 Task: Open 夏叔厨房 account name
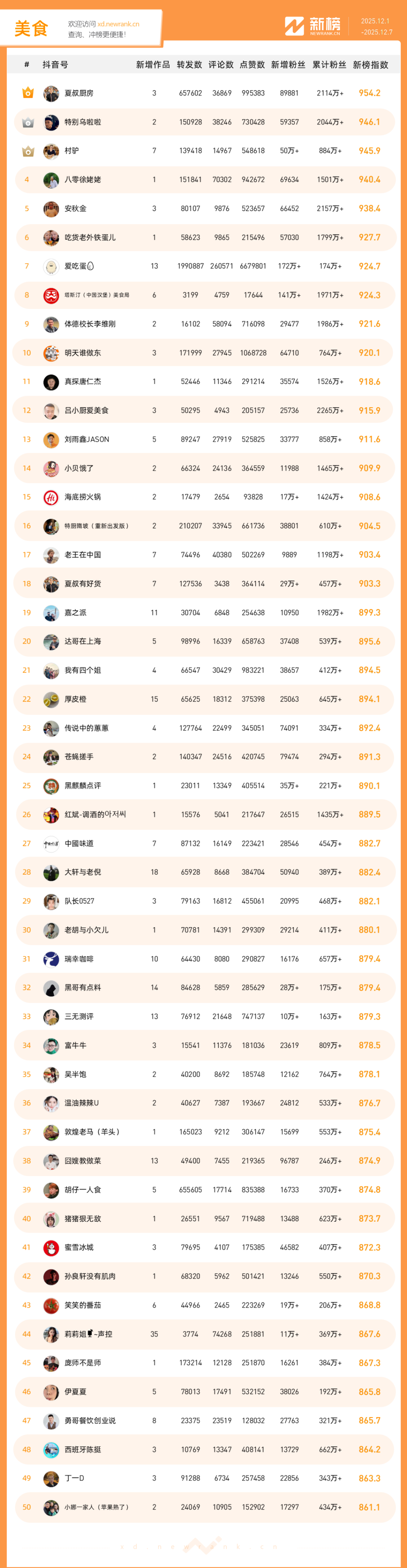(x=79, y=93)
